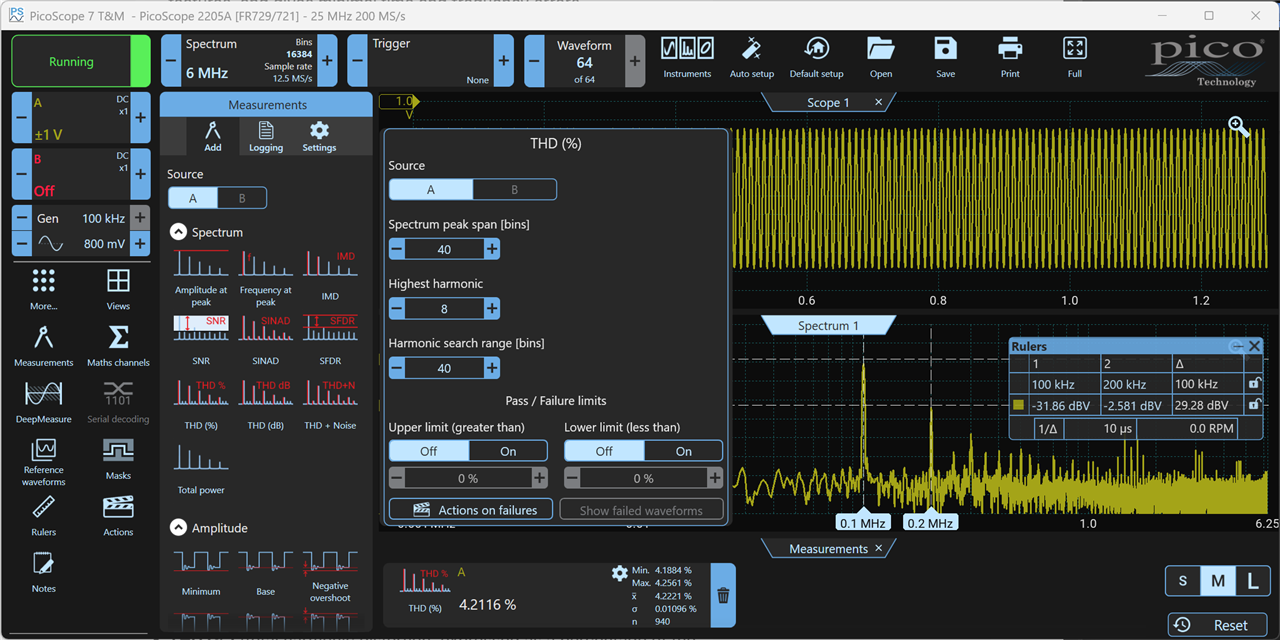
Task: Close the Rulers panel
Action: 1255,346
